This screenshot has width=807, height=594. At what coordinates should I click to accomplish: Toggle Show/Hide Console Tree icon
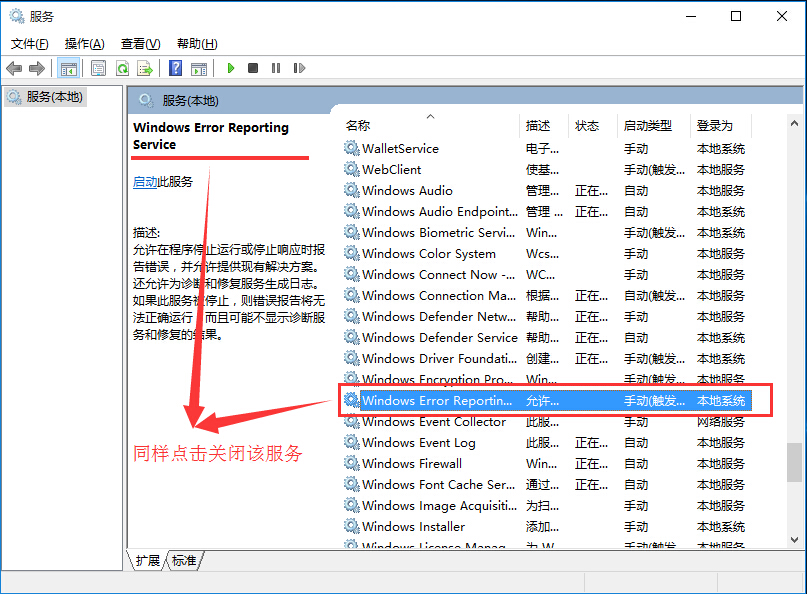[68, 68]
